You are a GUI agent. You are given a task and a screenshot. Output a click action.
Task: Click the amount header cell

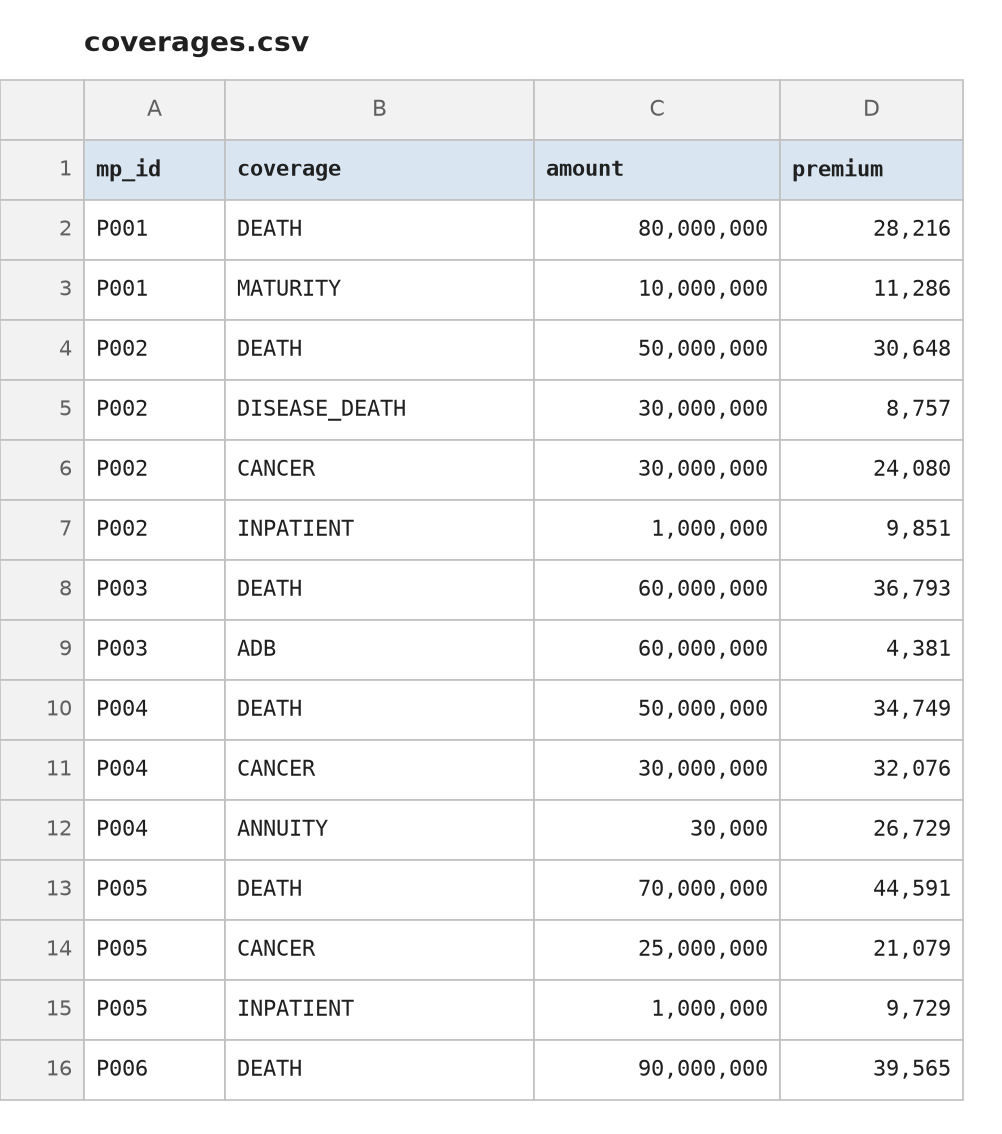(657, 170)
